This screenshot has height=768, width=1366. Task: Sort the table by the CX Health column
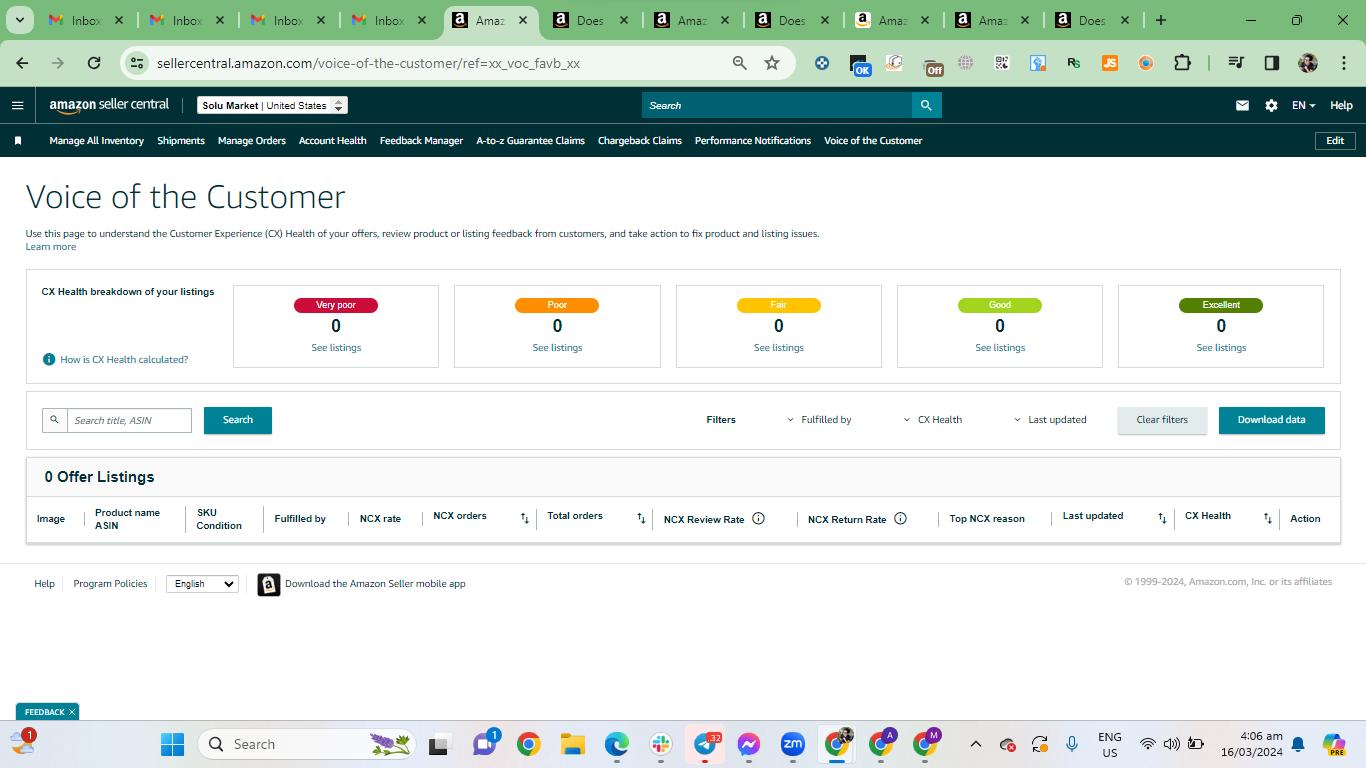(x=1268, y=518)
